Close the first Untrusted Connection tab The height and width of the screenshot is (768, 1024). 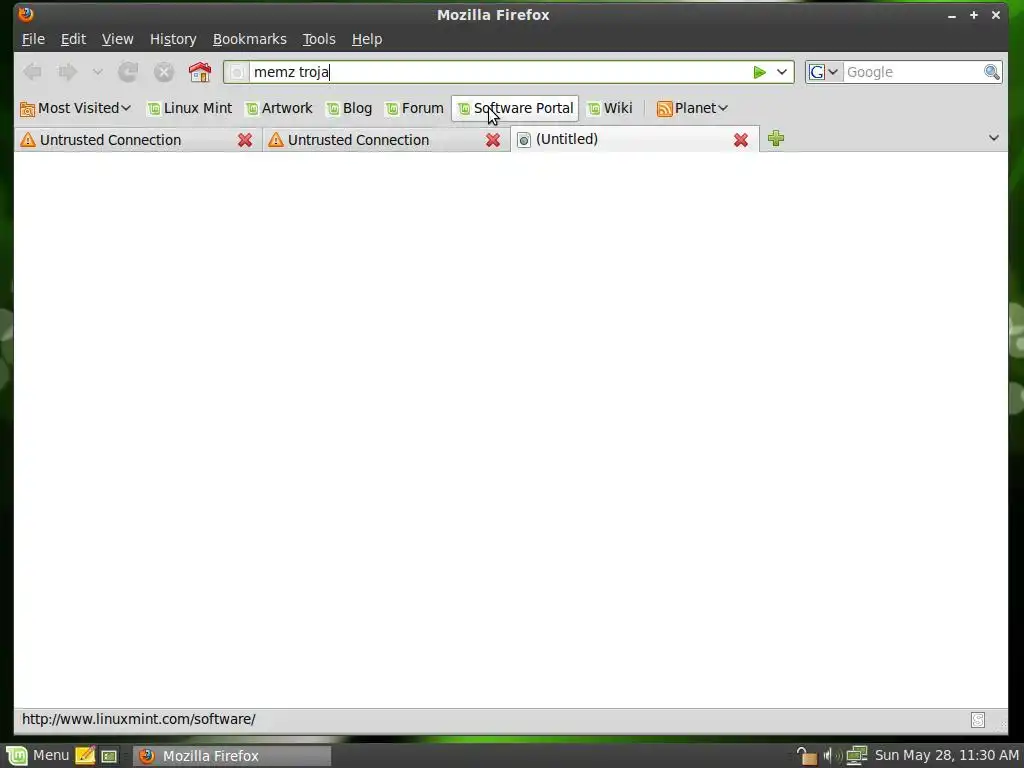[x=245, y=140]
